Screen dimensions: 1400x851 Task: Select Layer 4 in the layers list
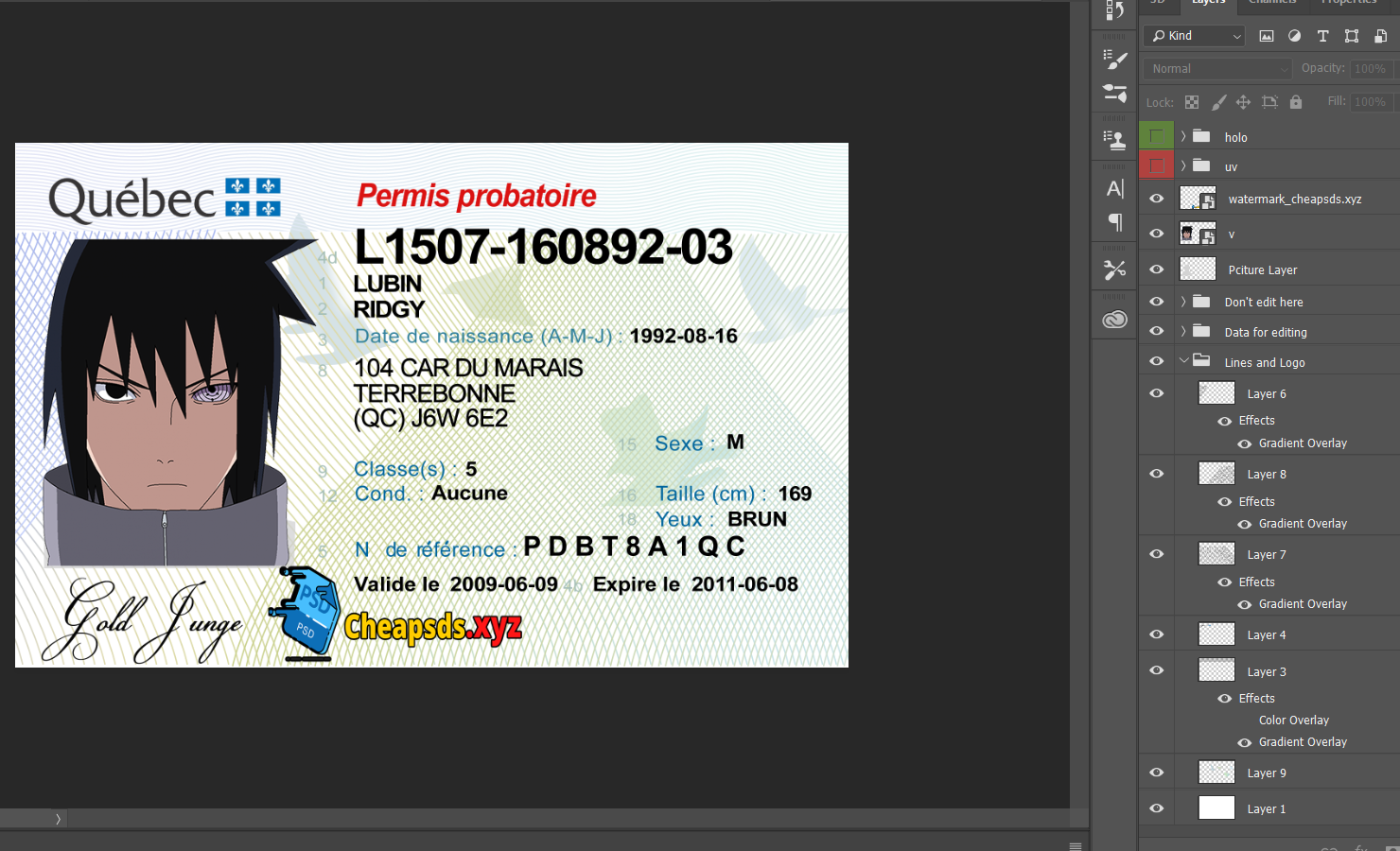tap(1266, 635)
